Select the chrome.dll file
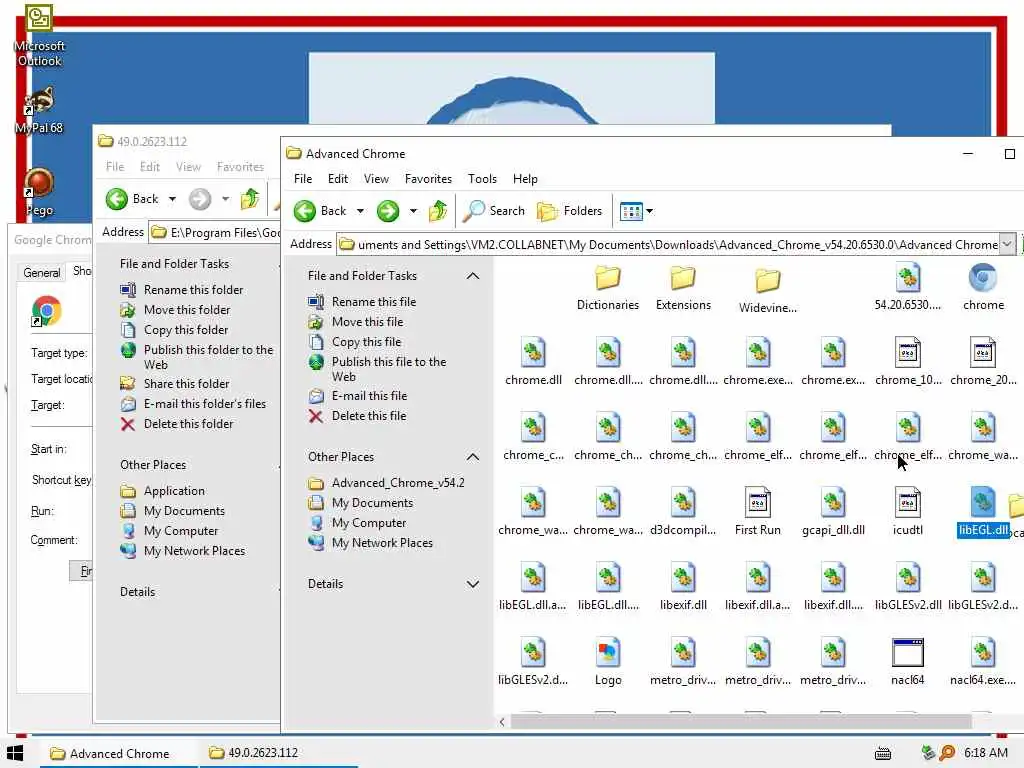The width and height of the screenshot is (1024, 768). [533, 362]
